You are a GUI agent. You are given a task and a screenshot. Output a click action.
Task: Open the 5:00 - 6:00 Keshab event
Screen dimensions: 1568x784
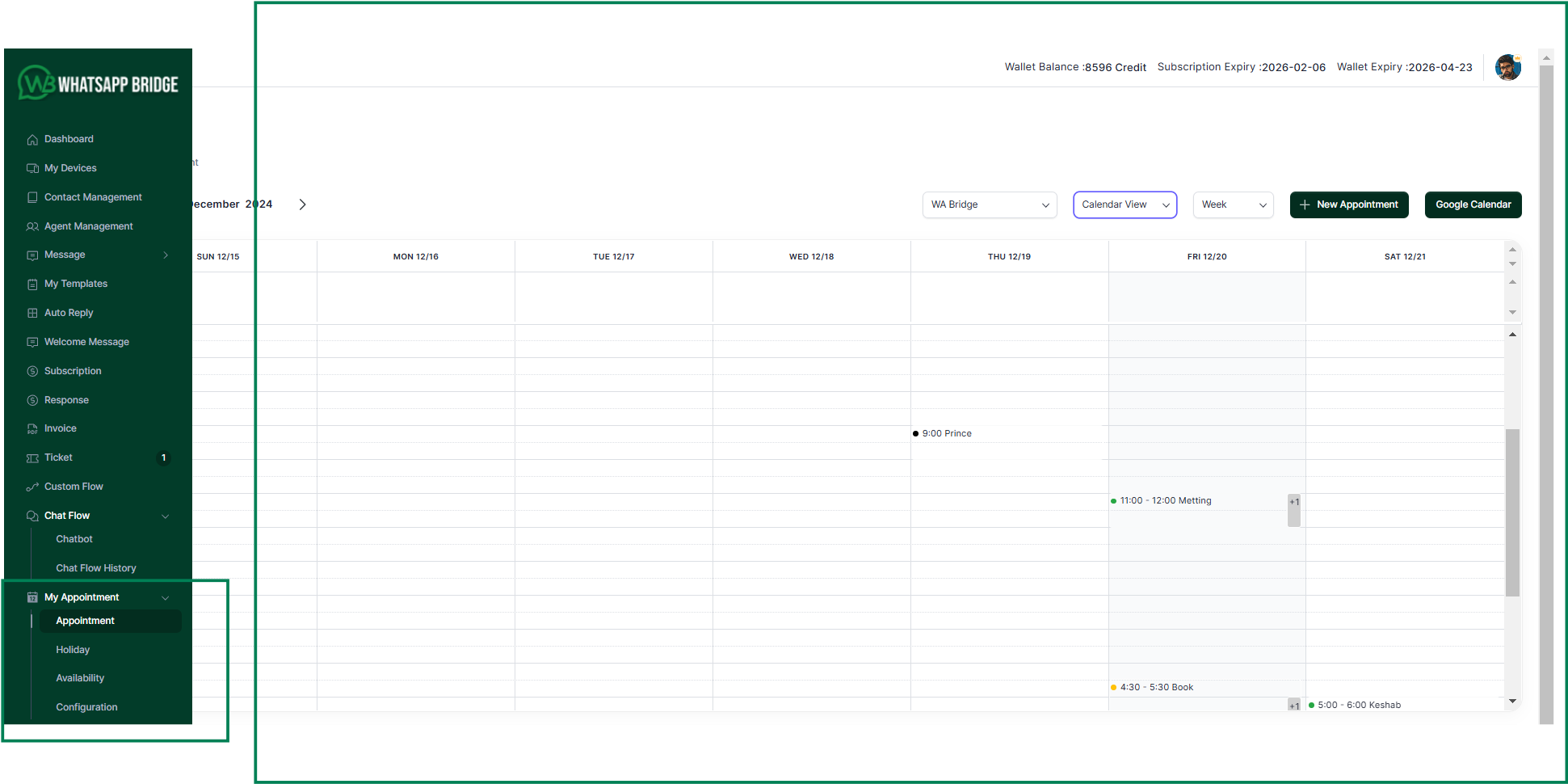(x=1404, y=705)
